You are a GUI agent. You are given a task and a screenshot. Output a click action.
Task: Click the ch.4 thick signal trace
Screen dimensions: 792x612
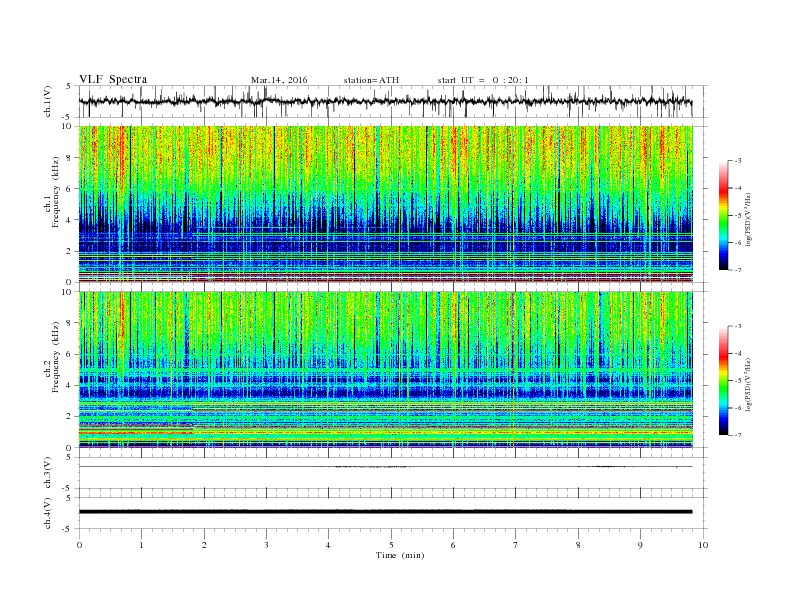pyautogui.click(x=385, y=512)
